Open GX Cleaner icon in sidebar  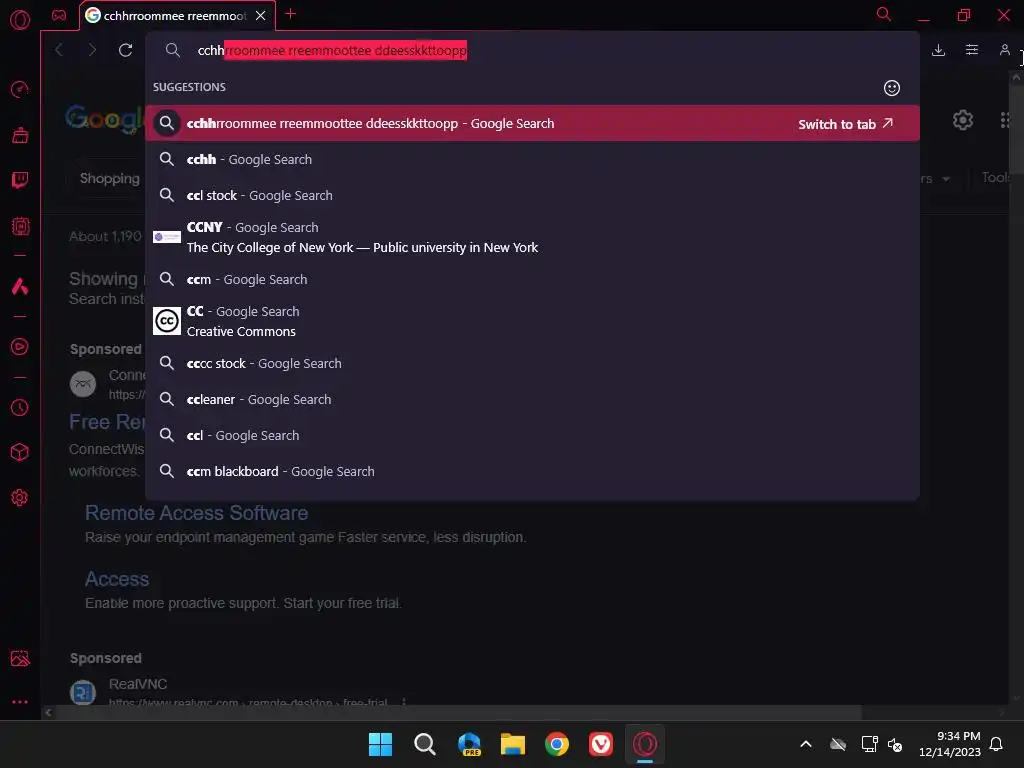click(20, 135)
